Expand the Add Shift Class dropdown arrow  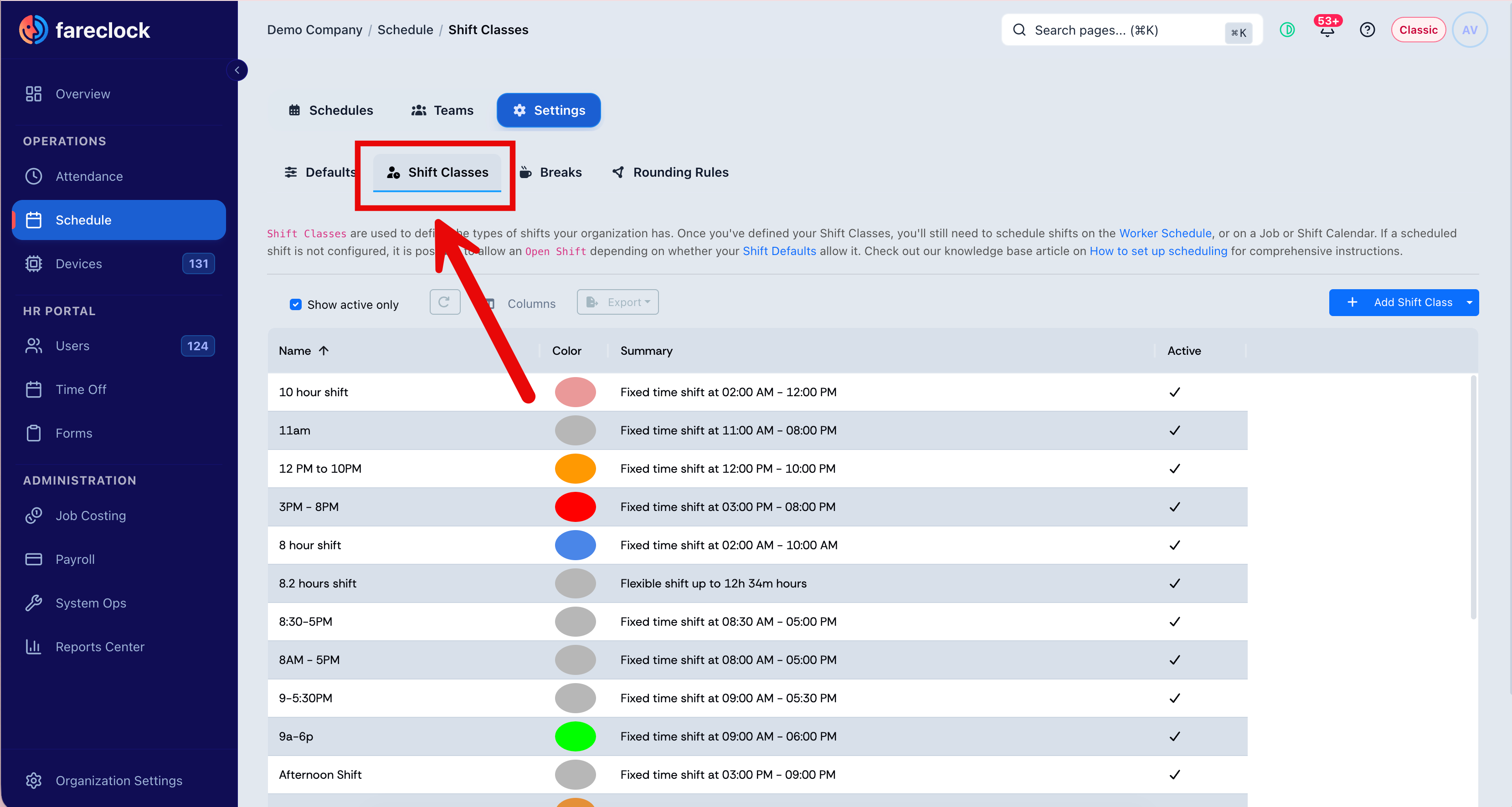click(x=1469, y=302)
